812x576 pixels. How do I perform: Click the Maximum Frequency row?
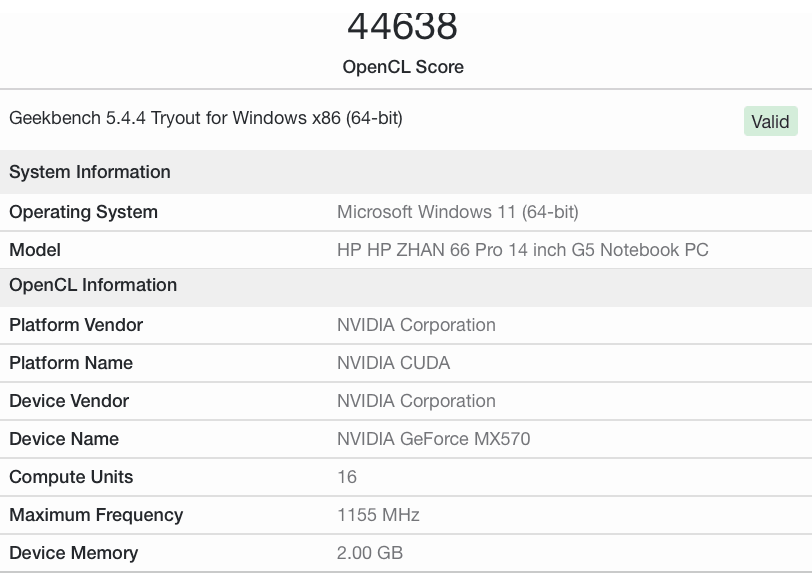94,515
